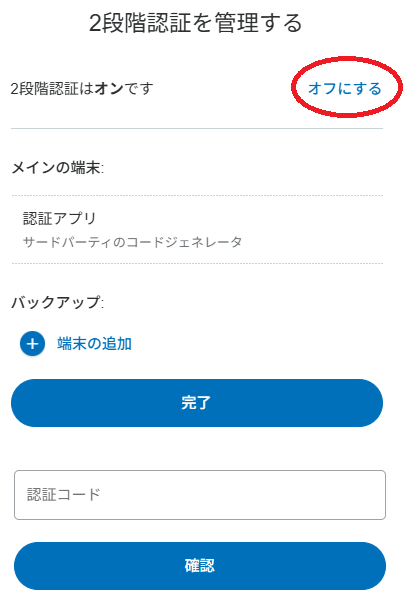Click the digit 2 starting the page title

point(94,23)
